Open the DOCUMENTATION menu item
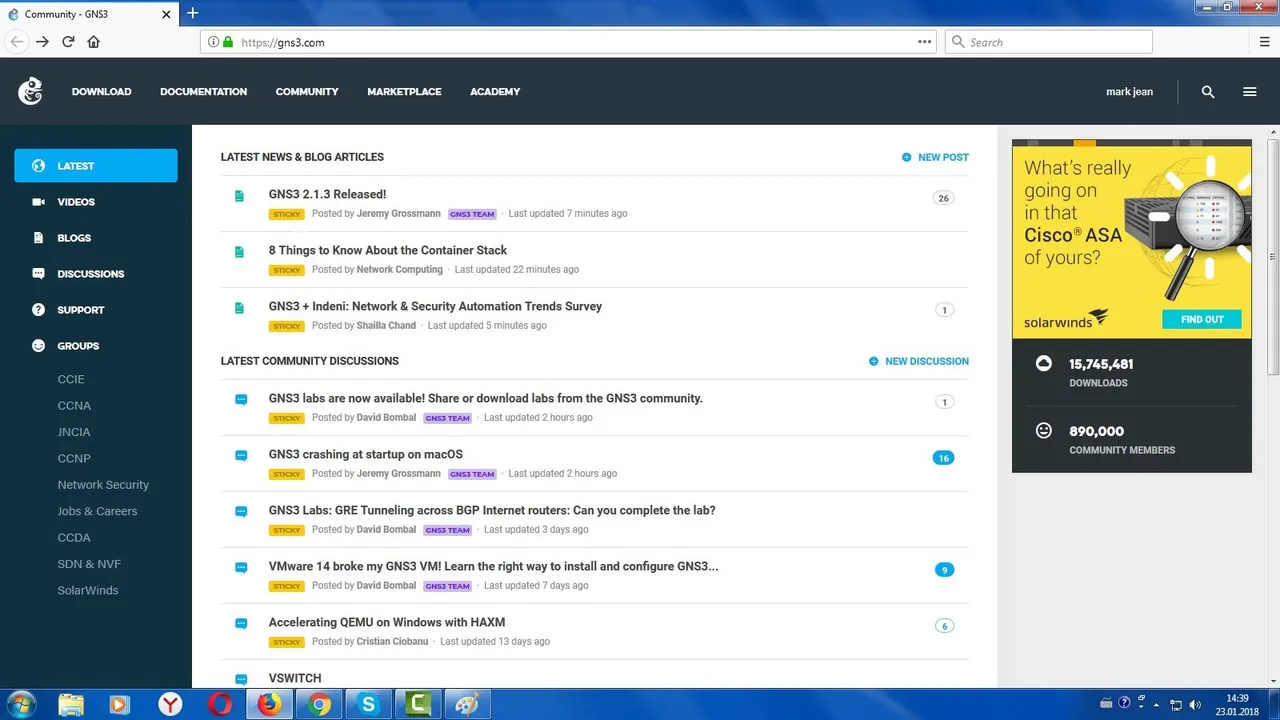This screenshot has width=1280, height=720. click(x=203, y=92)
